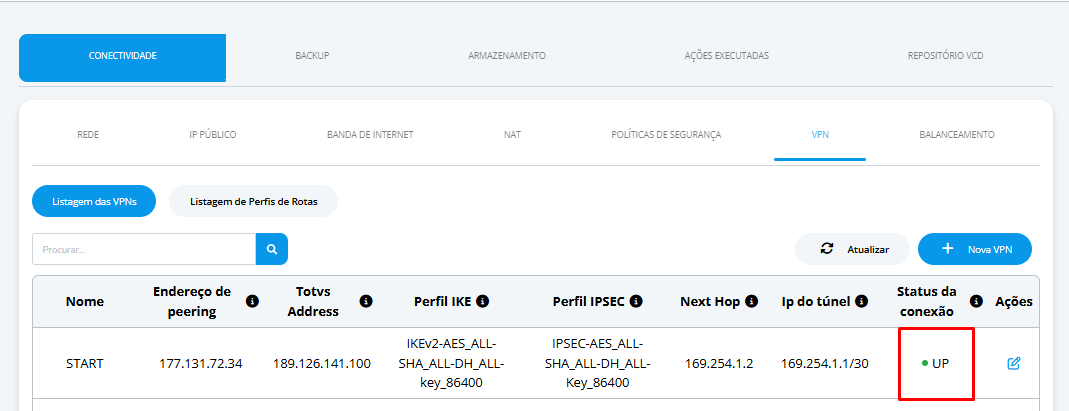The image size is (1069, 411).
Task: Click info icon next to Perfil IKE
Action: pyautogui.click(x=483, y=301)
